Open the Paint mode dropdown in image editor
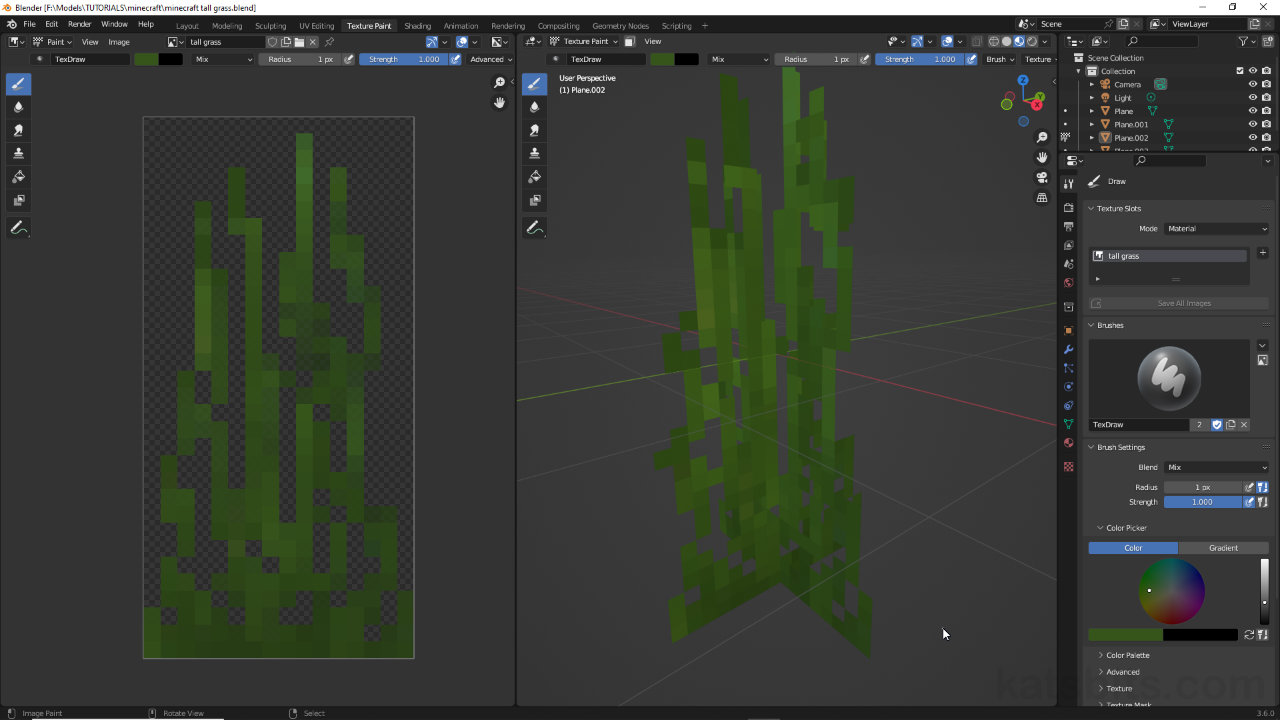This screenshot has height=720, width=1280. tap(53, 42)
